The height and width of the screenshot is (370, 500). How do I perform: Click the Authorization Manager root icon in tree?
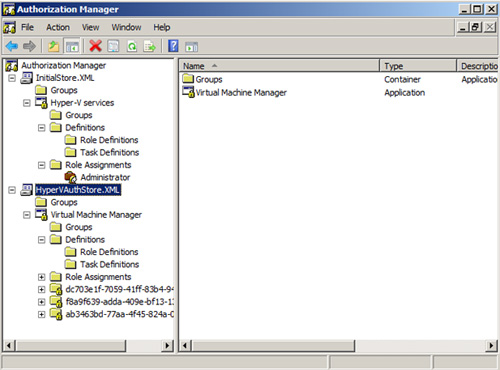tap(11, 66)
